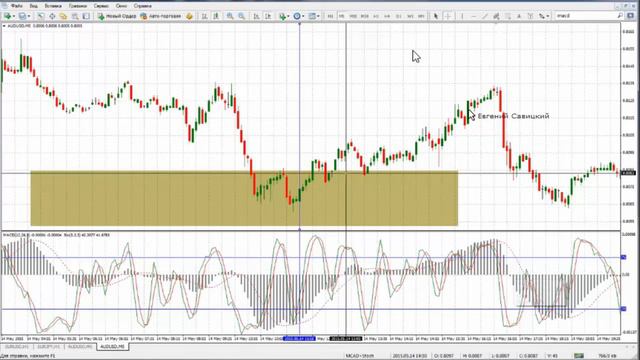Open the Strategy Tester icon
640x360 pixels.
86,16
